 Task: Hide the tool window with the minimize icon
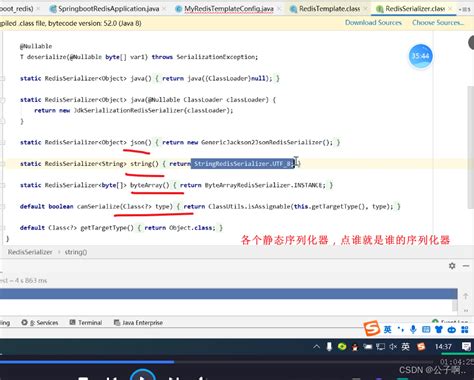pos(466,266)
